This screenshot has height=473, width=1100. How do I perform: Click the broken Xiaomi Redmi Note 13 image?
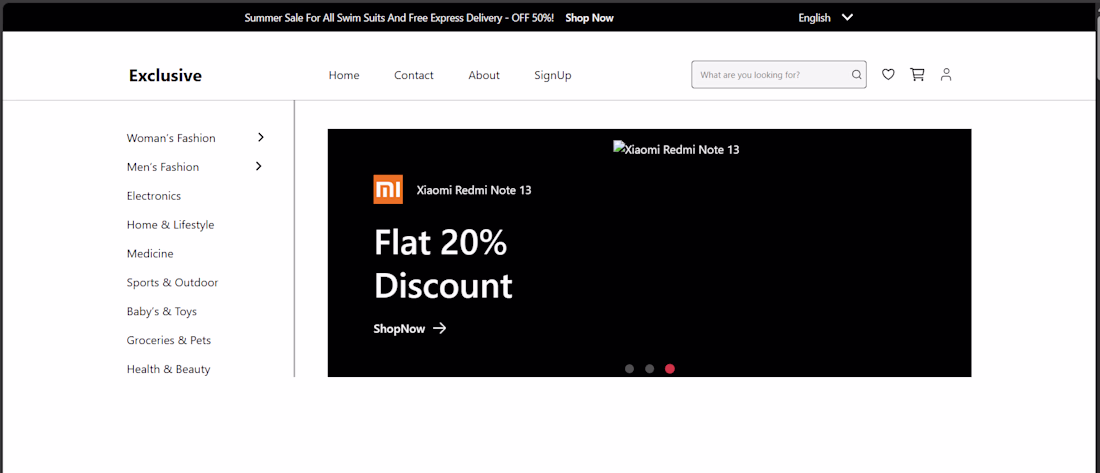pos(676,149)
